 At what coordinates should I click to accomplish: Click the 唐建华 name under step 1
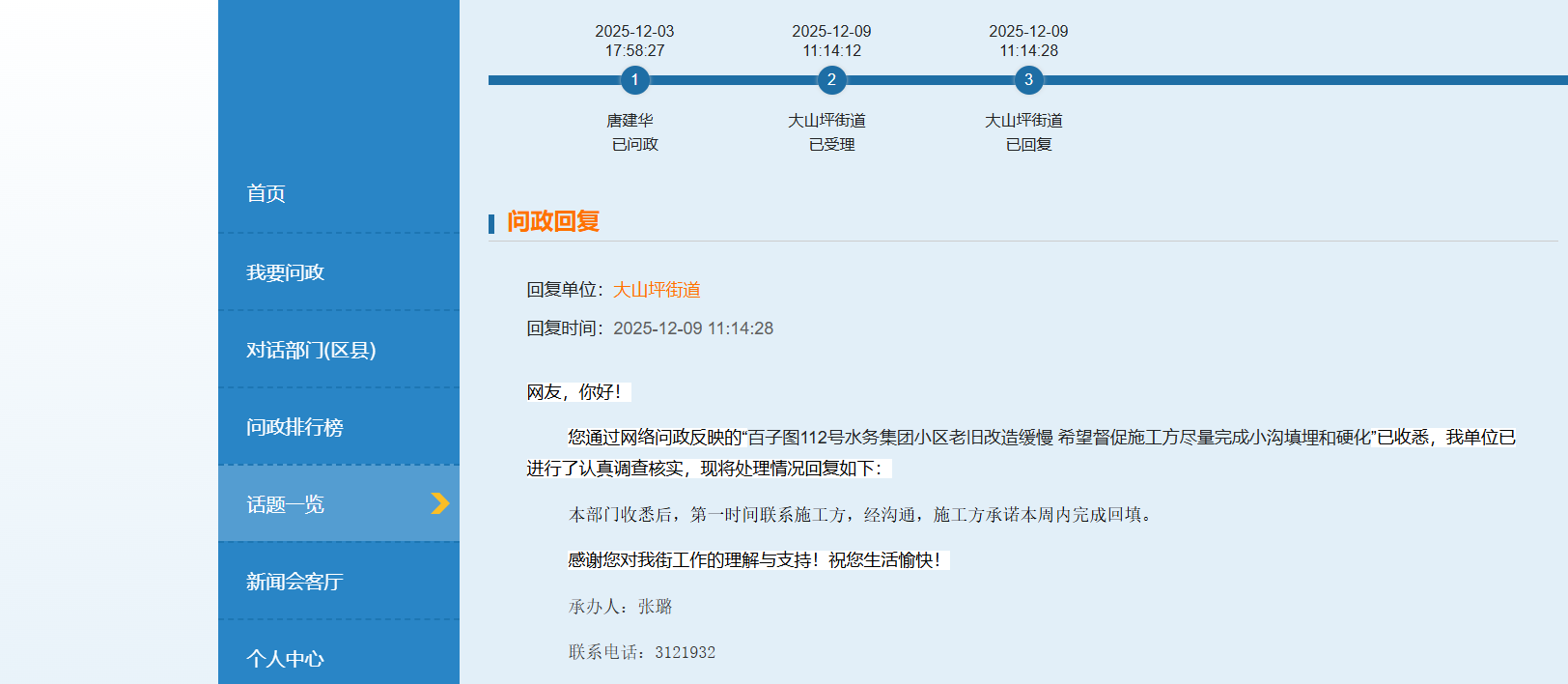(630, 121)
